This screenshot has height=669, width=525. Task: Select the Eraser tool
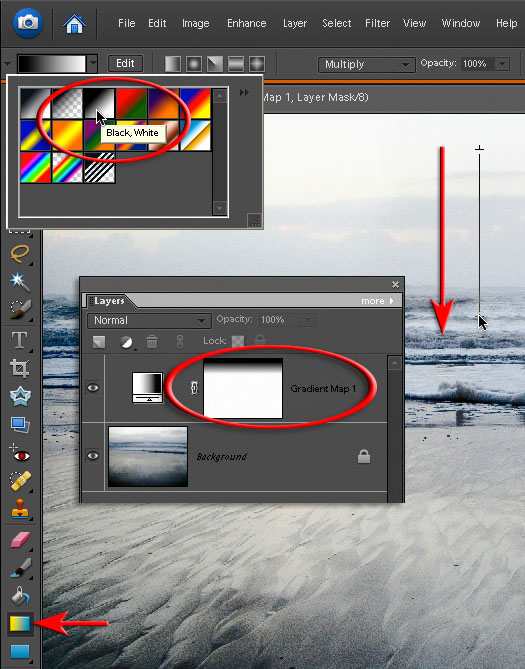pyautogui.click(x=20, y=539)
